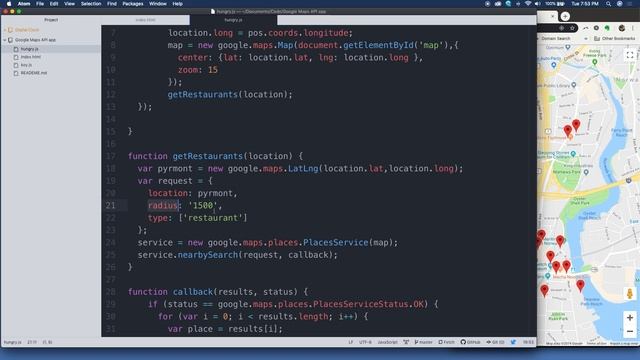The width and height of the screenshot is (640, 360).
Task: Open the Window menu
Action: click(158, 4)
